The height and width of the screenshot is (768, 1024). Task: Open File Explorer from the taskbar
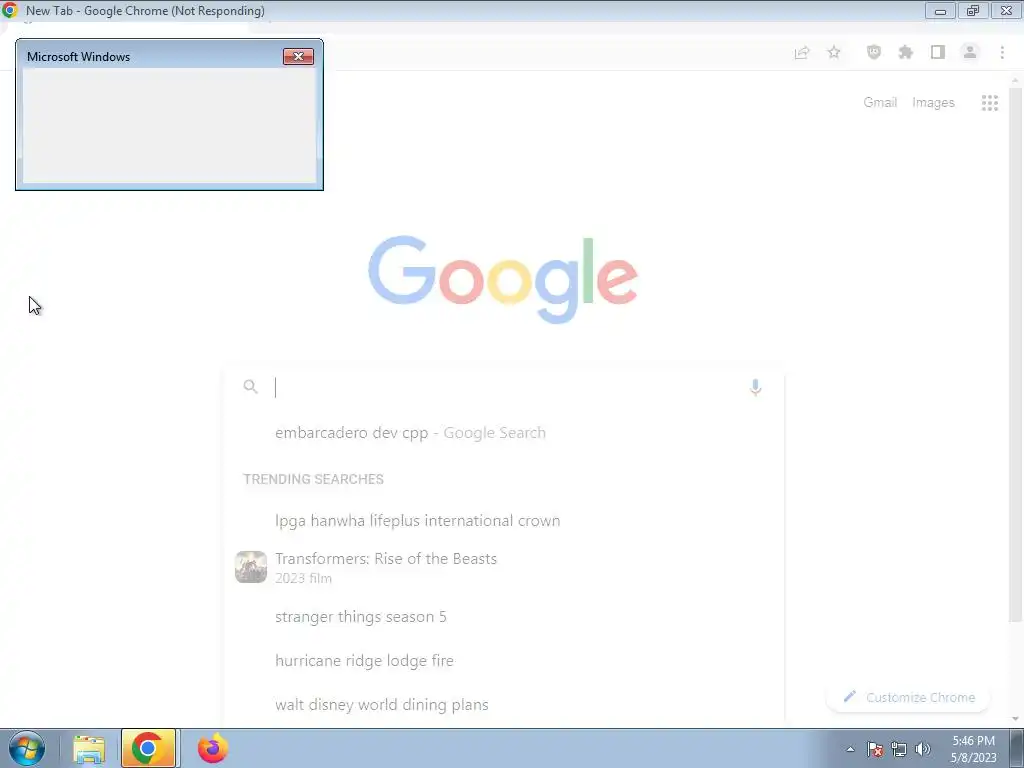tap(88, 749)
